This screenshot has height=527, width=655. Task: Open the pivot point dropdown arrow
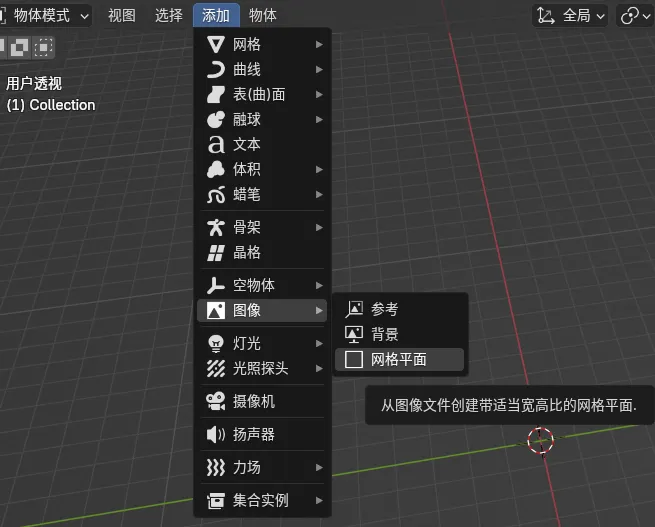click(x=647, y=16)
